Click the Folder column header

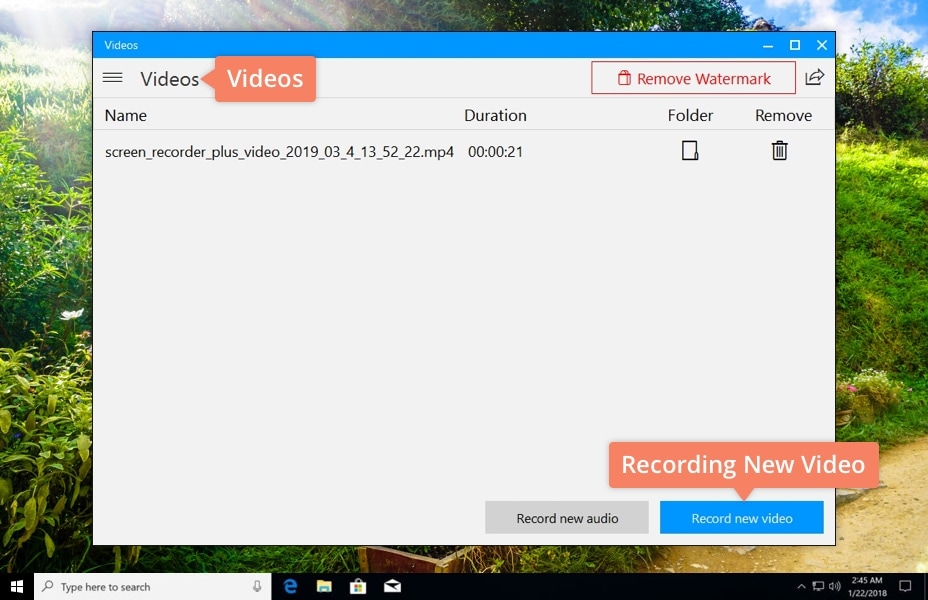[690, 115]
